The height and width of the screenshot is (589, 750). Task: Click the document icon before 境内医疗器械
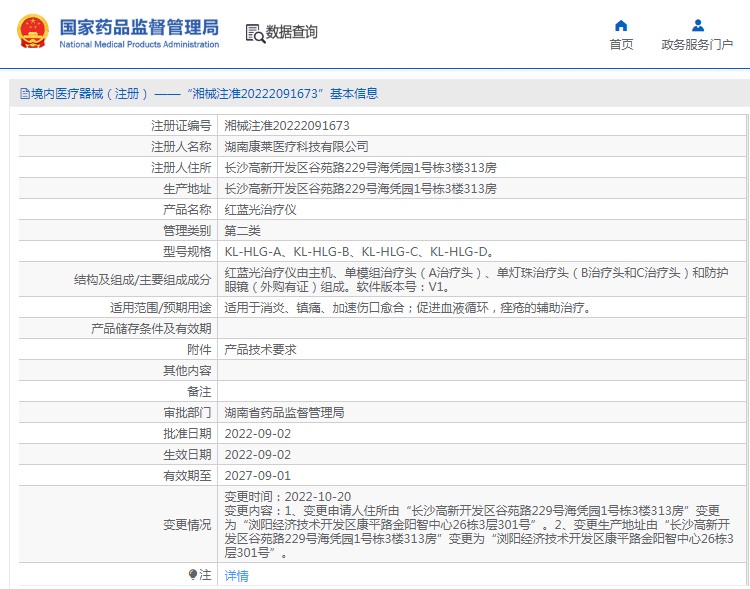[25, 93]
